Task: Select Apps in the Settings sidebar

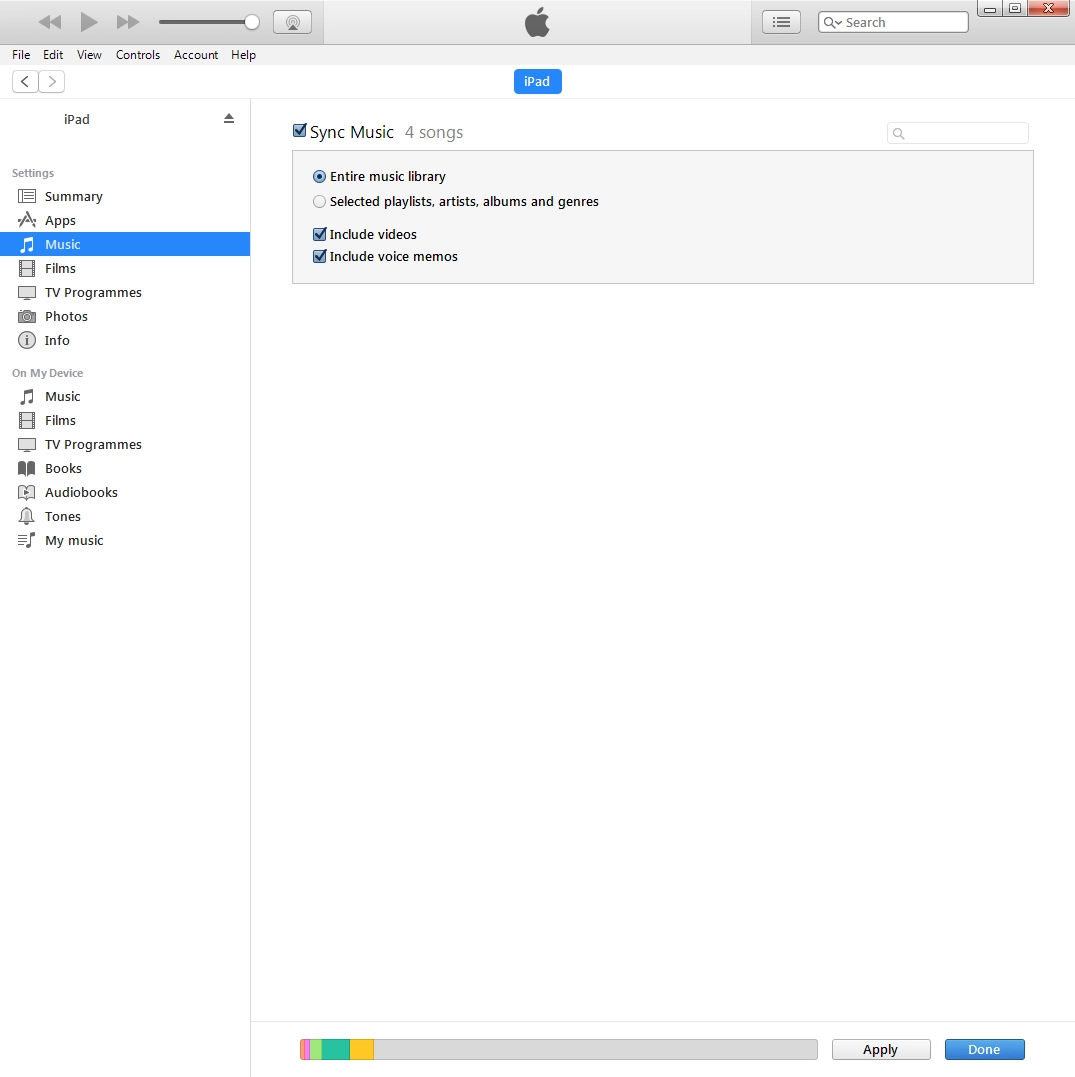Action: (60, 221)
